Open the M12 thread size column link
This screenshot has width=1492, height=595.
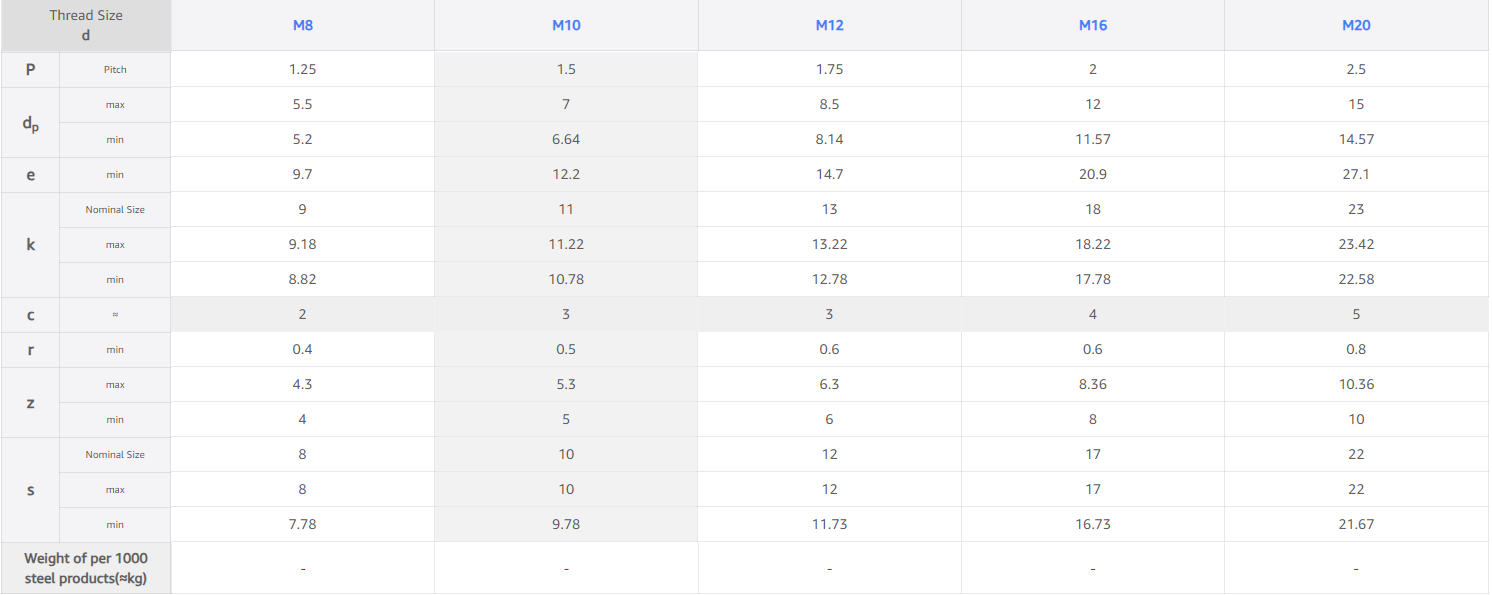pos(829,25)
